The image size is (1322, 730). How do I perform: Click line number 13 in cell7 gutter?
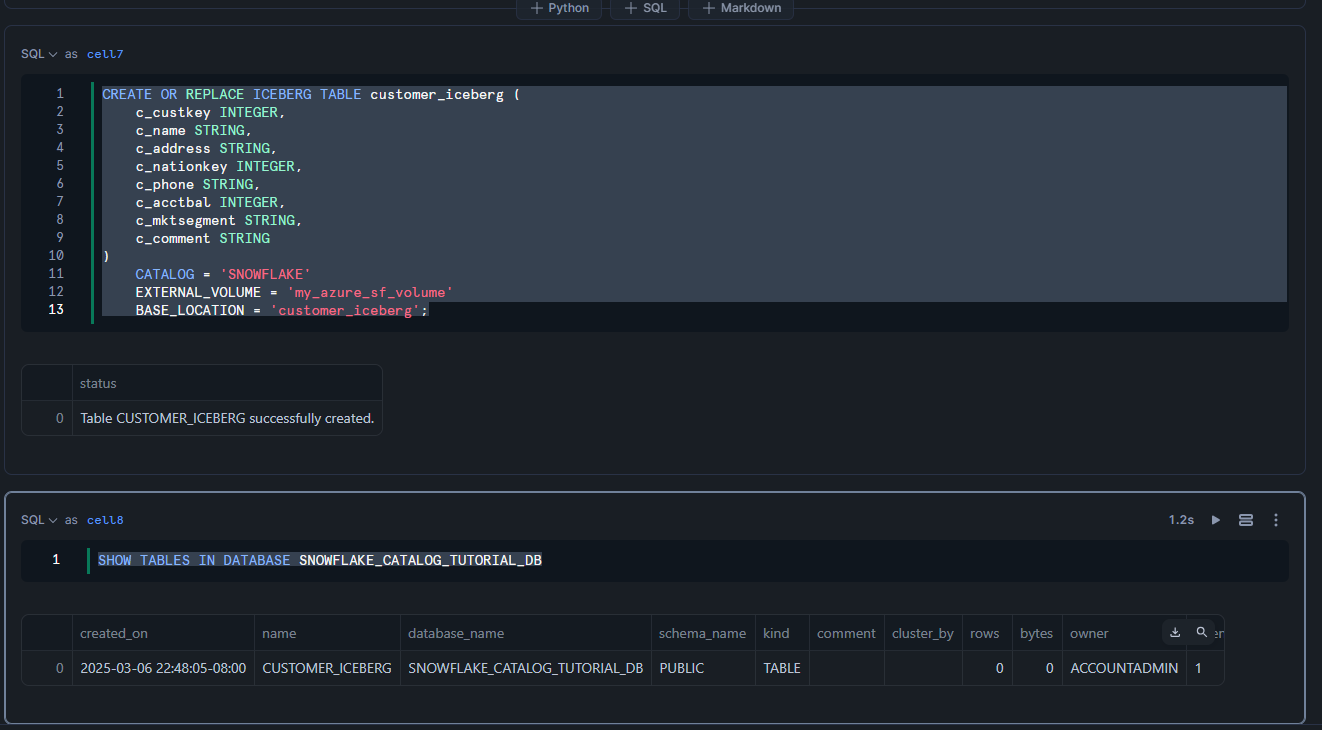pyautogui.click(x=56, y=310)
